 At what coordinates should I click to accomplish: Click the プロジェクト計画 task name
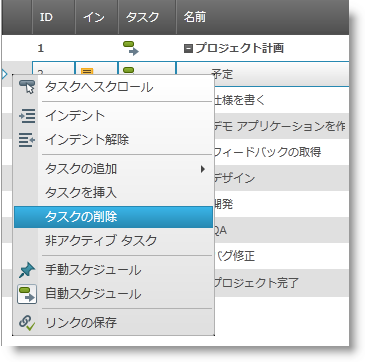[239, 49]
